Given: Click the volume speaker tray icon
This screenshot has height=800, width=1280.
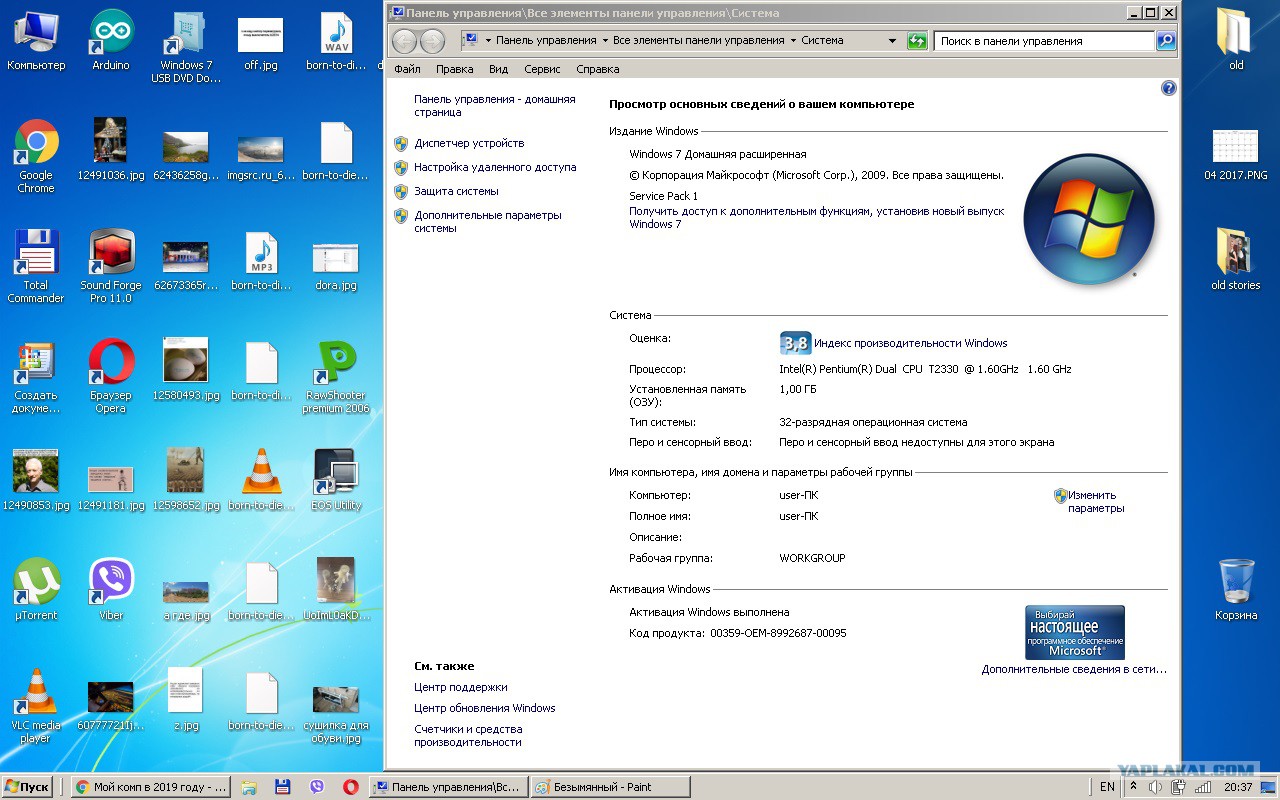Looking at the screenshot, I should 1155,787.
